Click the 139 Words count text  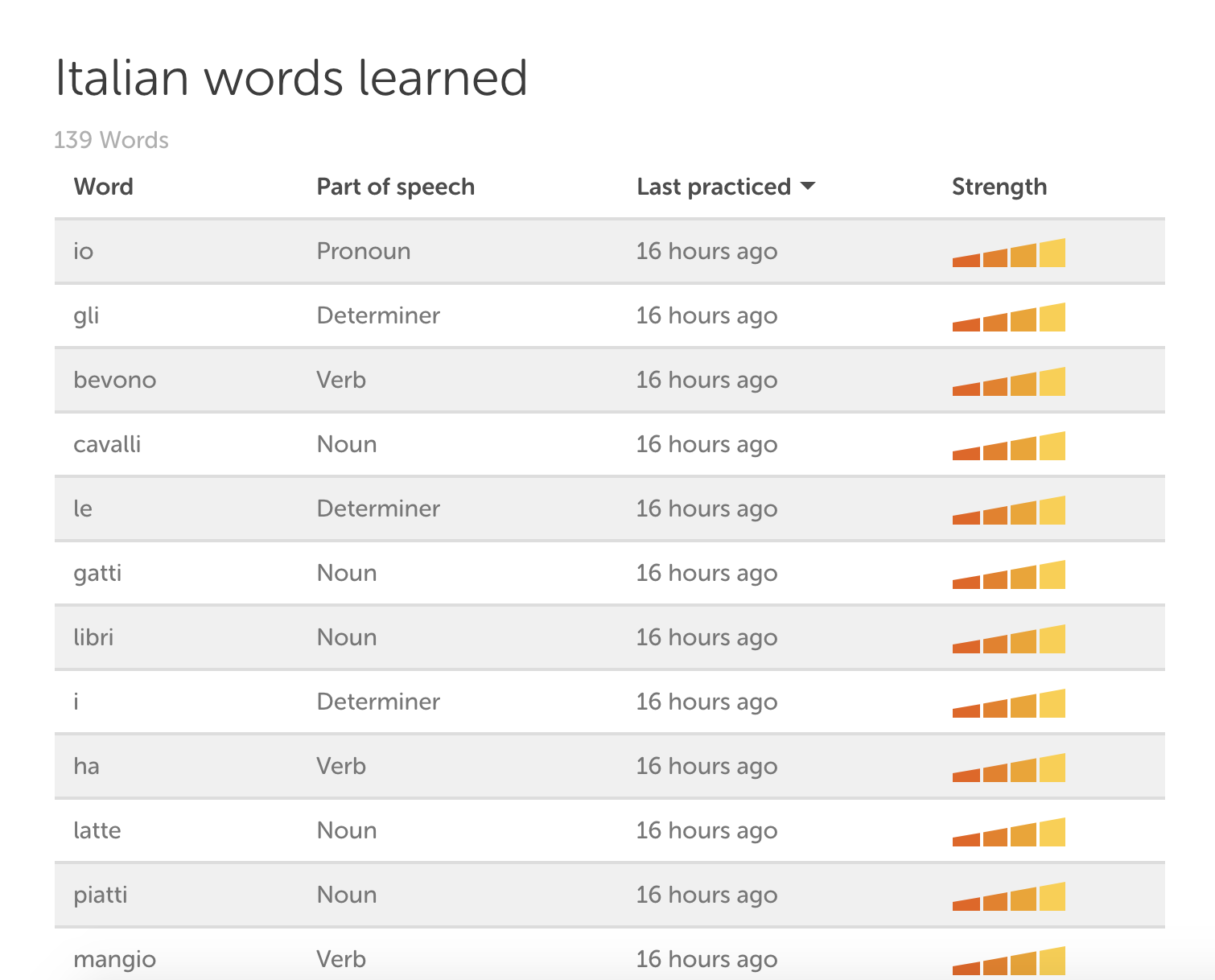click(111, 140)
